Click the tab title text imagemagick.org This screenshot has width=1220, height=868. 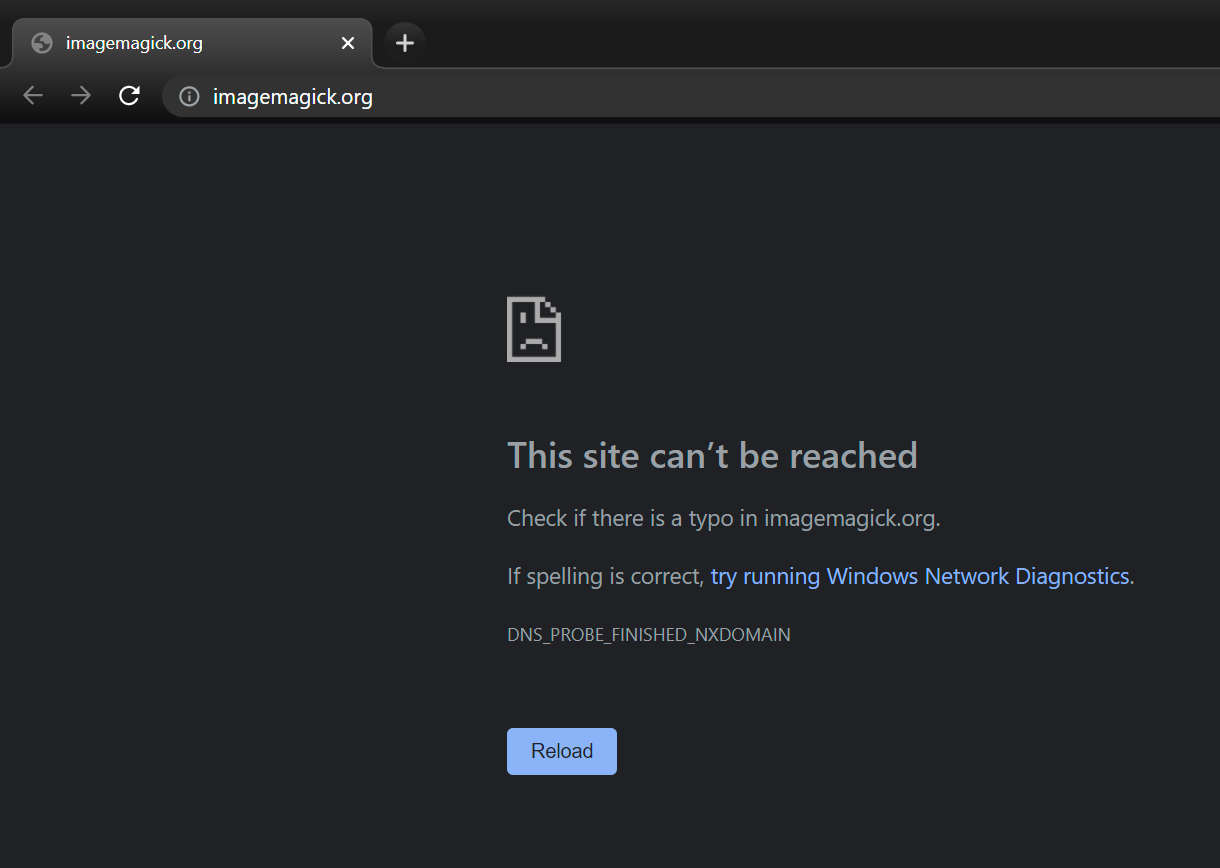click(x=134, y=42)
